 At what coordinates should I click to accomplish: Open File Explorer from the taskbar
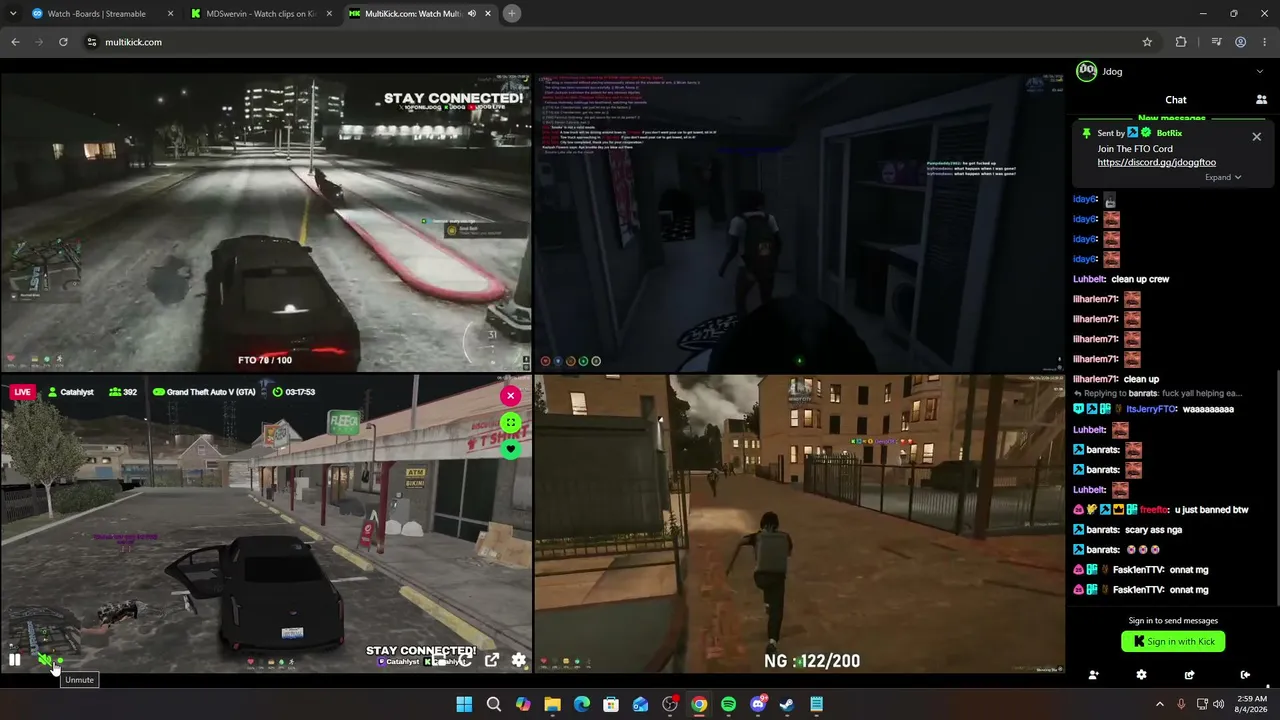click(552, 704)
